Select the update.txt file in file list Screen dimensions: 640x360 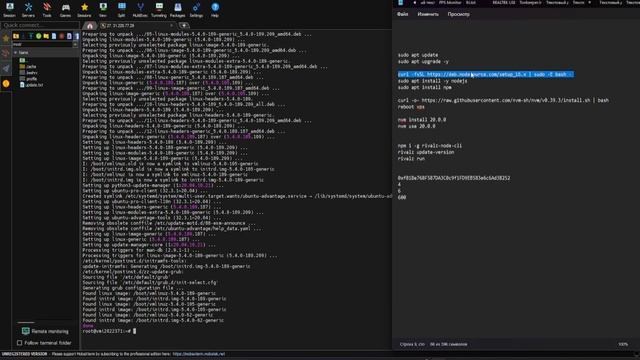pyautogui.click(x=31, y=84)
